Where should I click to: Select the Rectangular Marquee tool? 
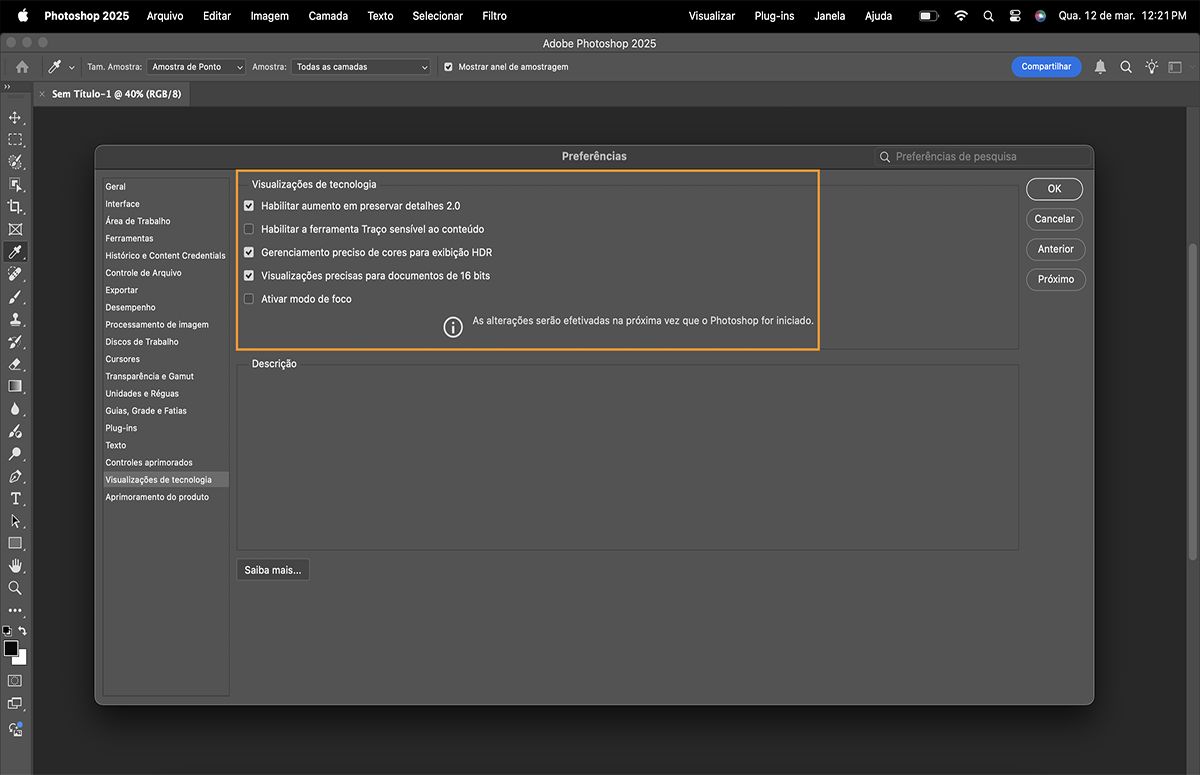click(x=15, y=140)
